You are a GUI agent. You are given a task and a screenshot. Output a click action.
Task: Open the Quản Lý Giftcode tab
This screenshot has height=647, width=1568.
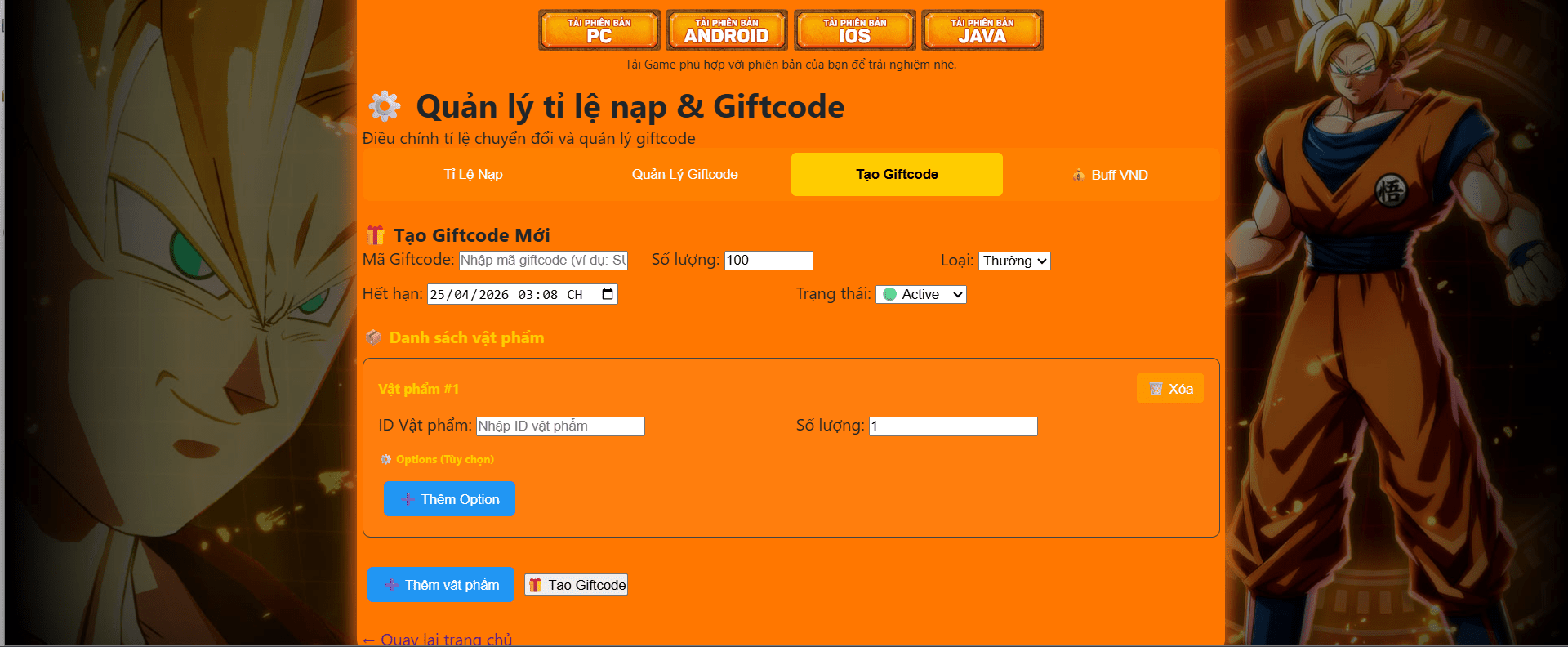[x=684, y=174]
